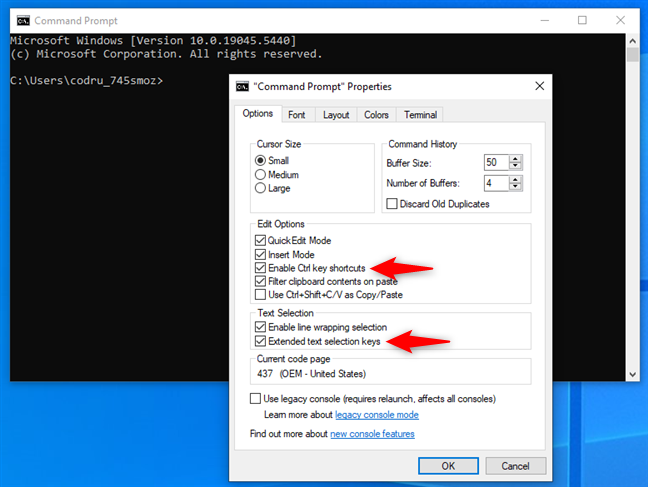Toggle Filter clipboard contents on paste
Viewport: 648px width, 487px height.
[x=260, y=281]
